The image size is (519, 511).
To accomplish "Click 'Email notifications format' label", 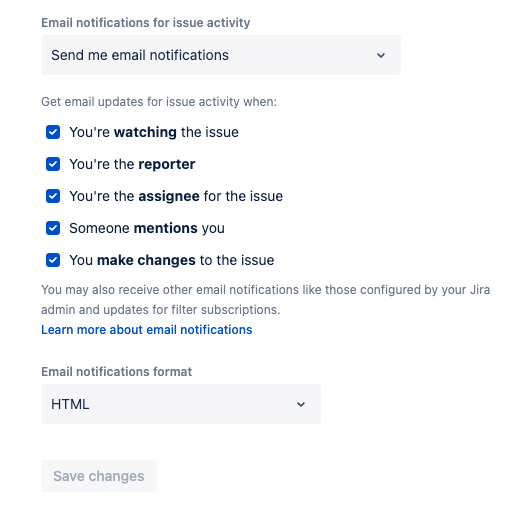I will click(x=116, y=372).
